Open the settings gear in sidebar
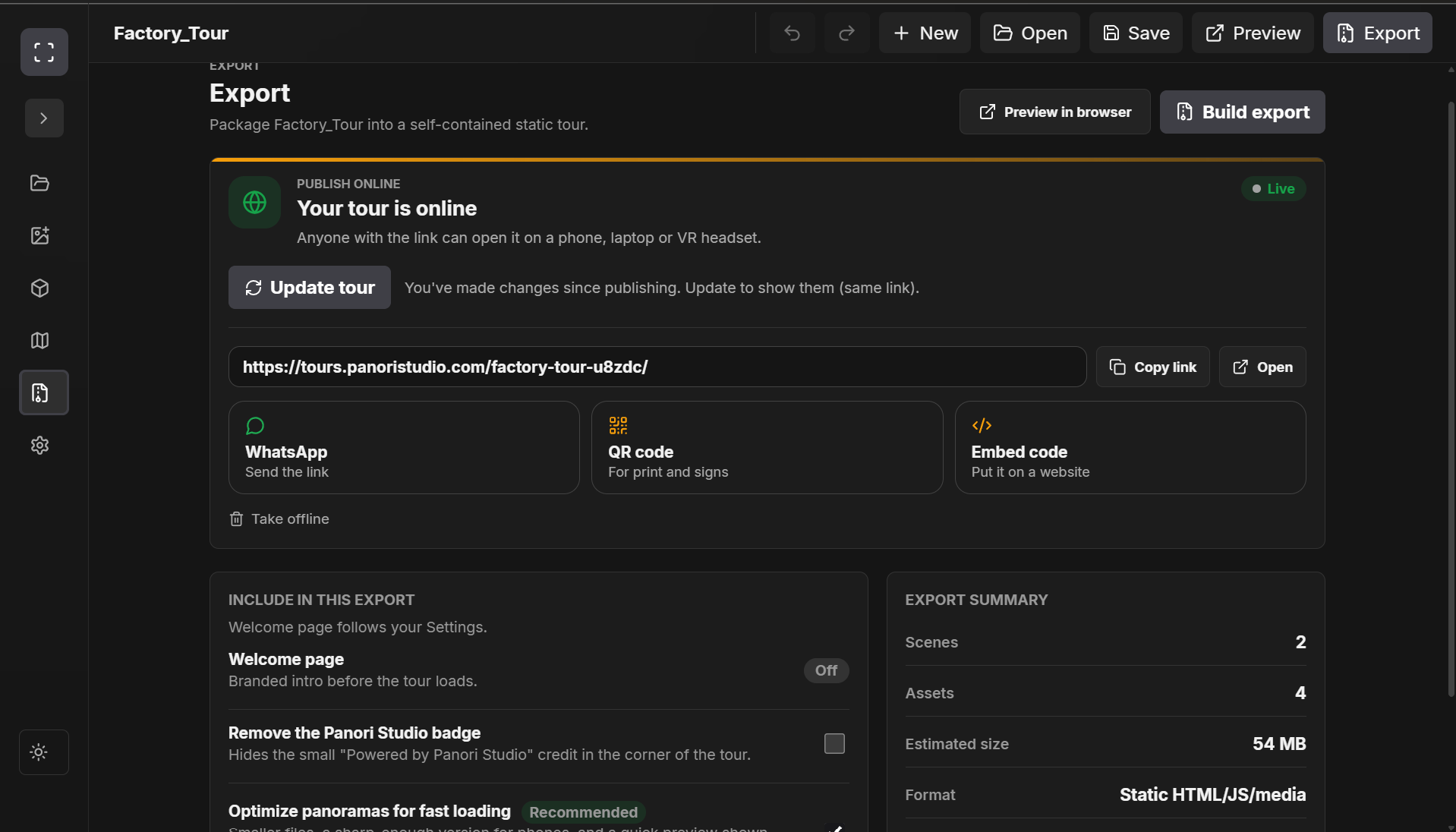 coord(40,446)
